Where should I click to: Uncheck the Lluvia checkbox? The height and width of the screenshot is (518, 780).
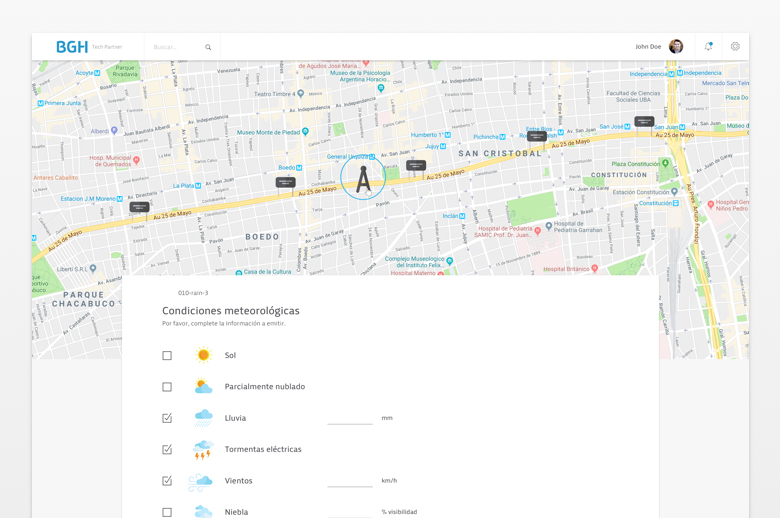[x=167, y=418]
